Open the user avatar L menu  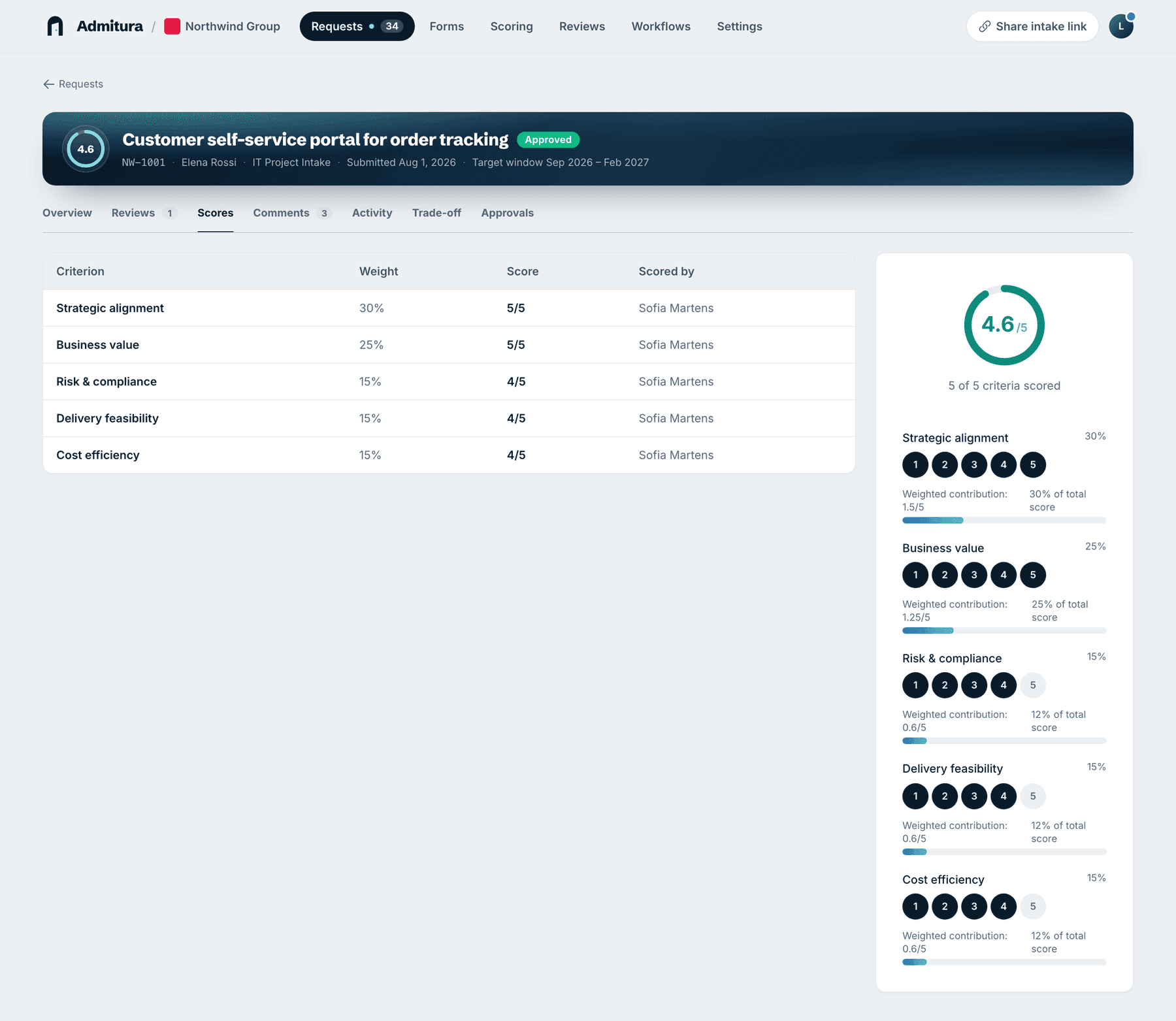click(1121, 26)
